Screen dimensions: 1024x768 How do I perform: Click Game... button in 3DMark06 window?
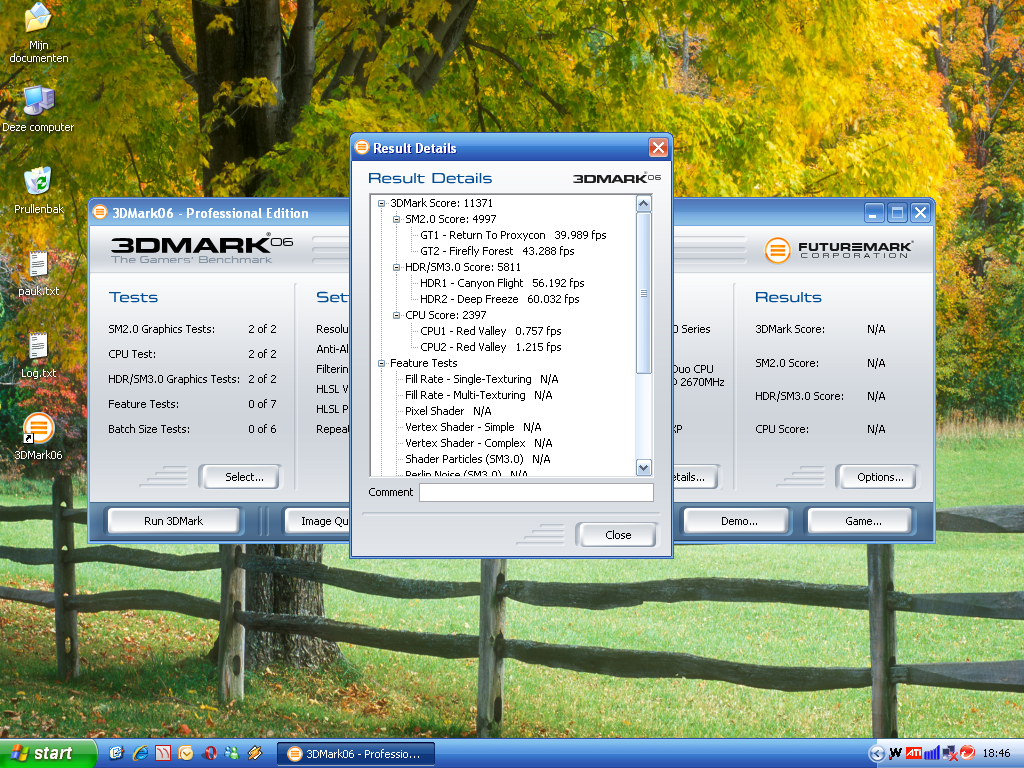863,521
